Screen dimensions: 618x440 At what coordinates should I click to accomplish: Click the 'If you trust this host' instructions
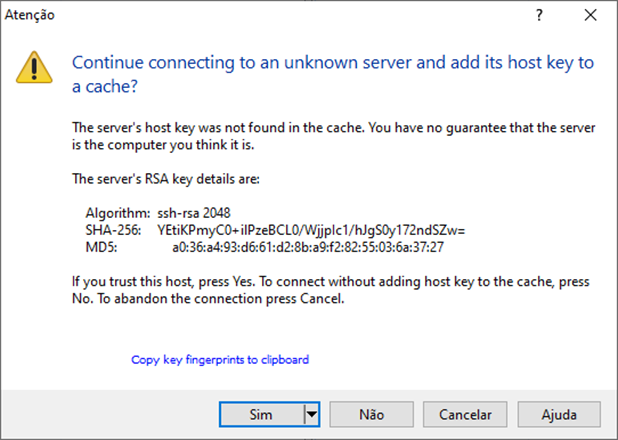click(331, 290)
